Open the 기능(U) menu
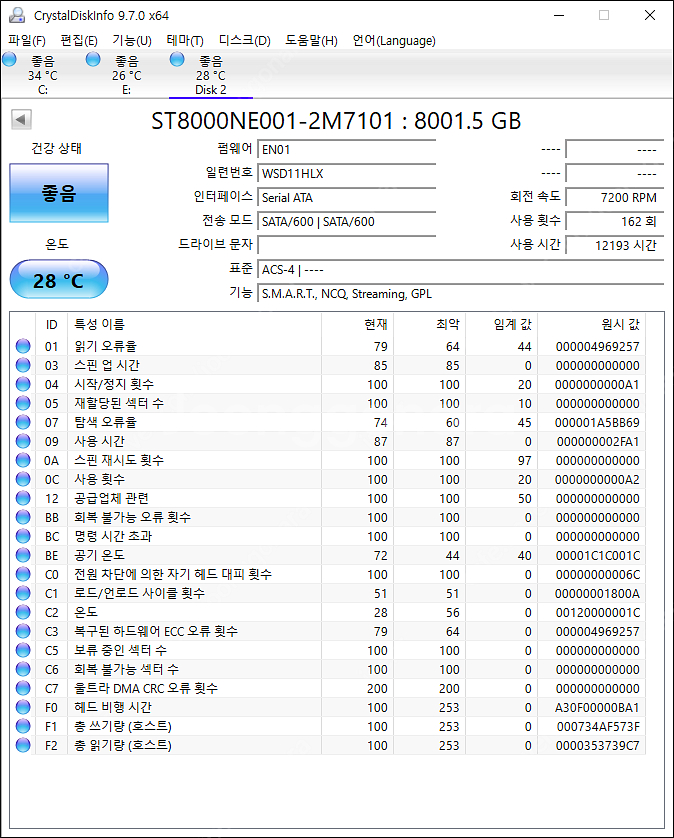This screenshot has height=838, width=674. point(131,41)
